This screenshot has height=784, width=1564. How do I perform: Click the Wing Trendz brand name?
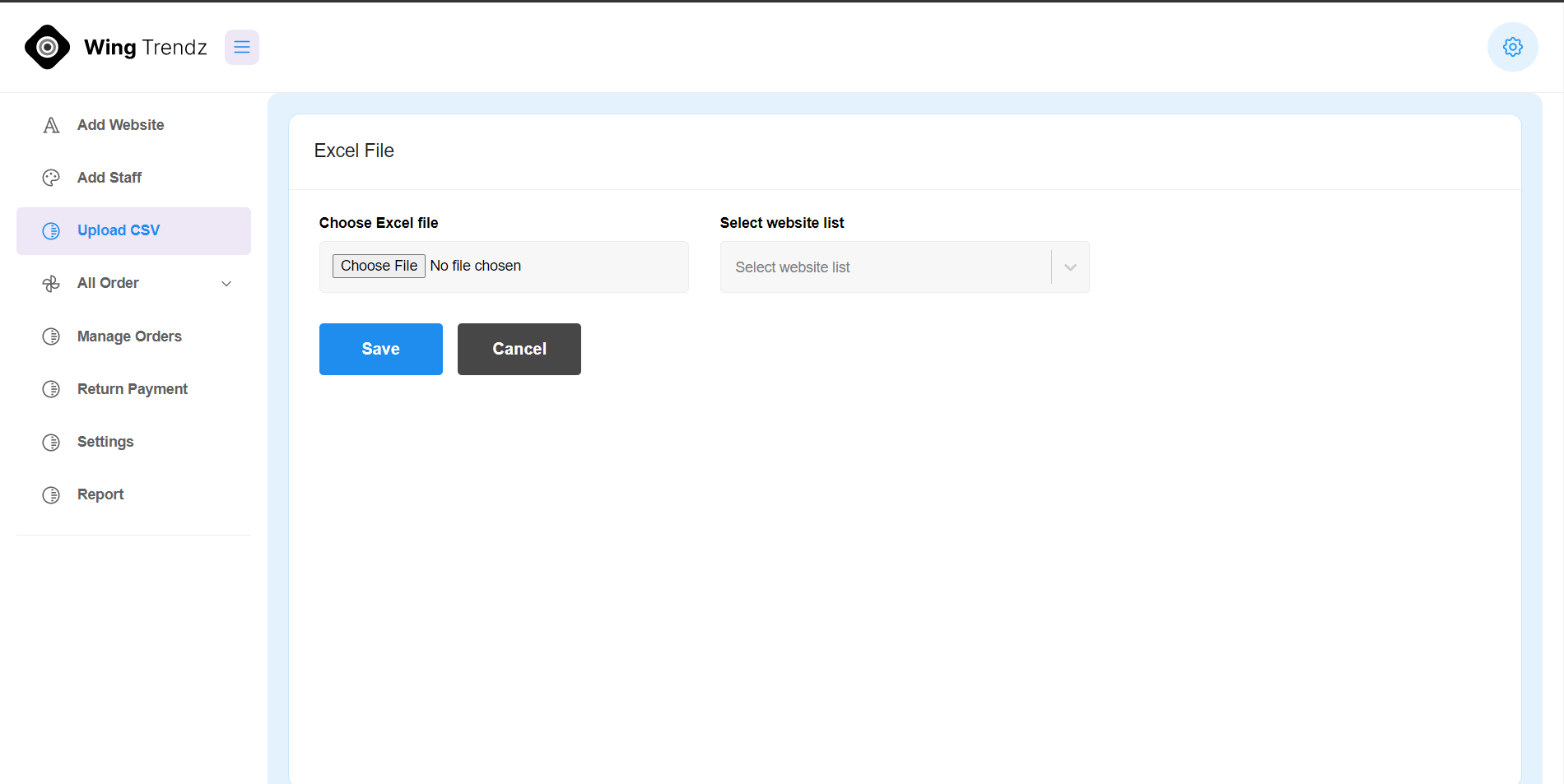146,48
